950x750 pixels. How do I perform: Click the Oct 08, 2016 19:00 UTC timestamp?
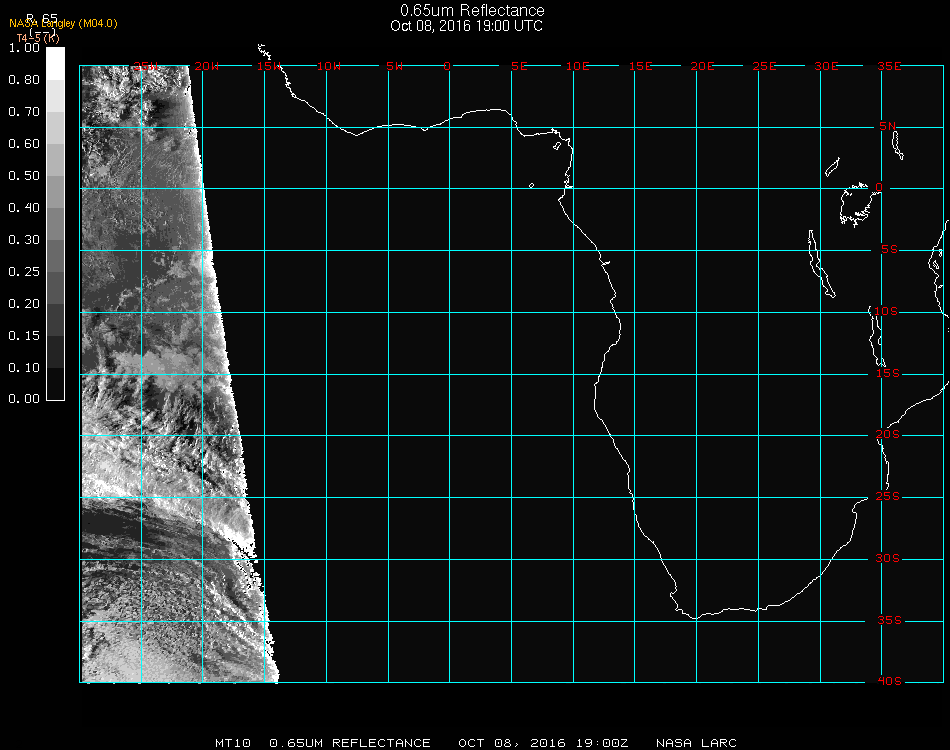(467, 26)
